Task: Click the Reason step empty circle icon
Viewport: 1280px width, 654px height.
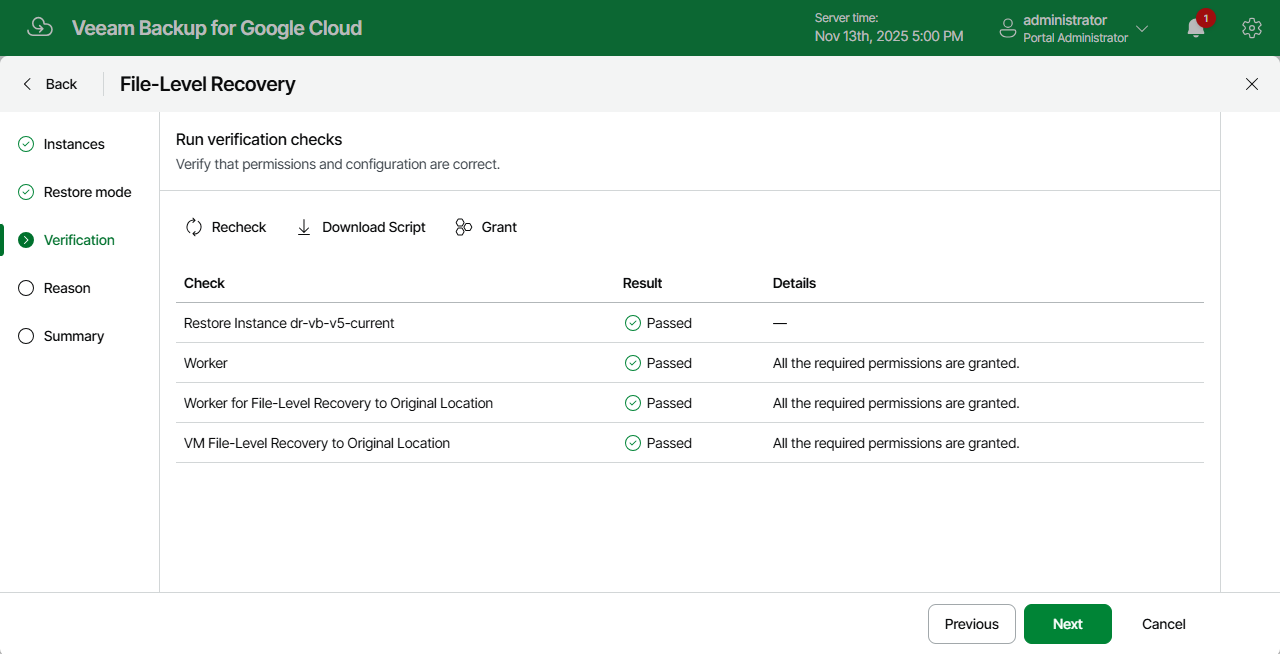Action: 26,288
